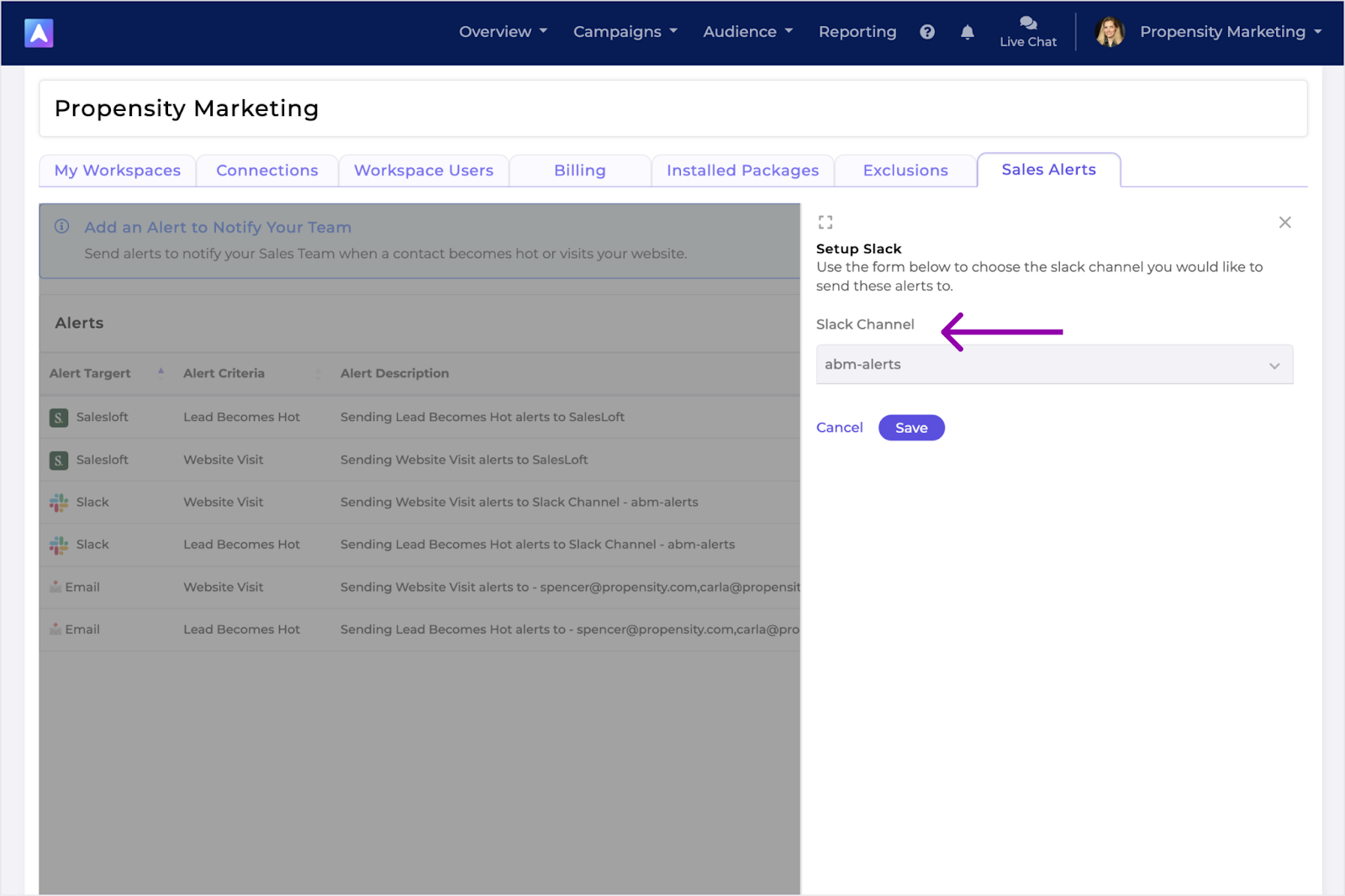The height and width of the screenshot is (896, 1345).
Task: Click the Slack Channel field label
Action: [x=865, y=324]
